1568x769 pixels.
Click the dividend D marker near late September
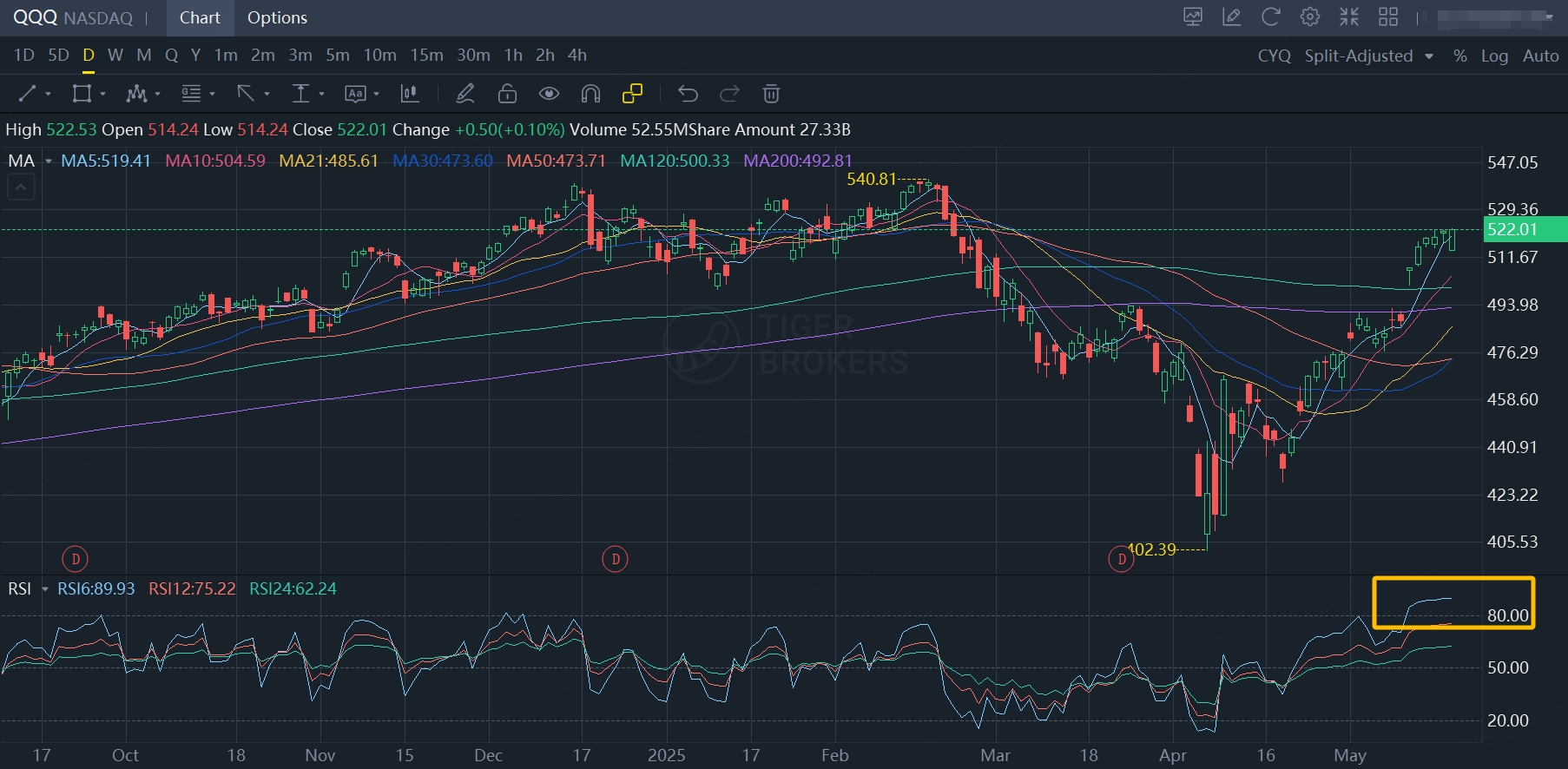tap(76, 559)
